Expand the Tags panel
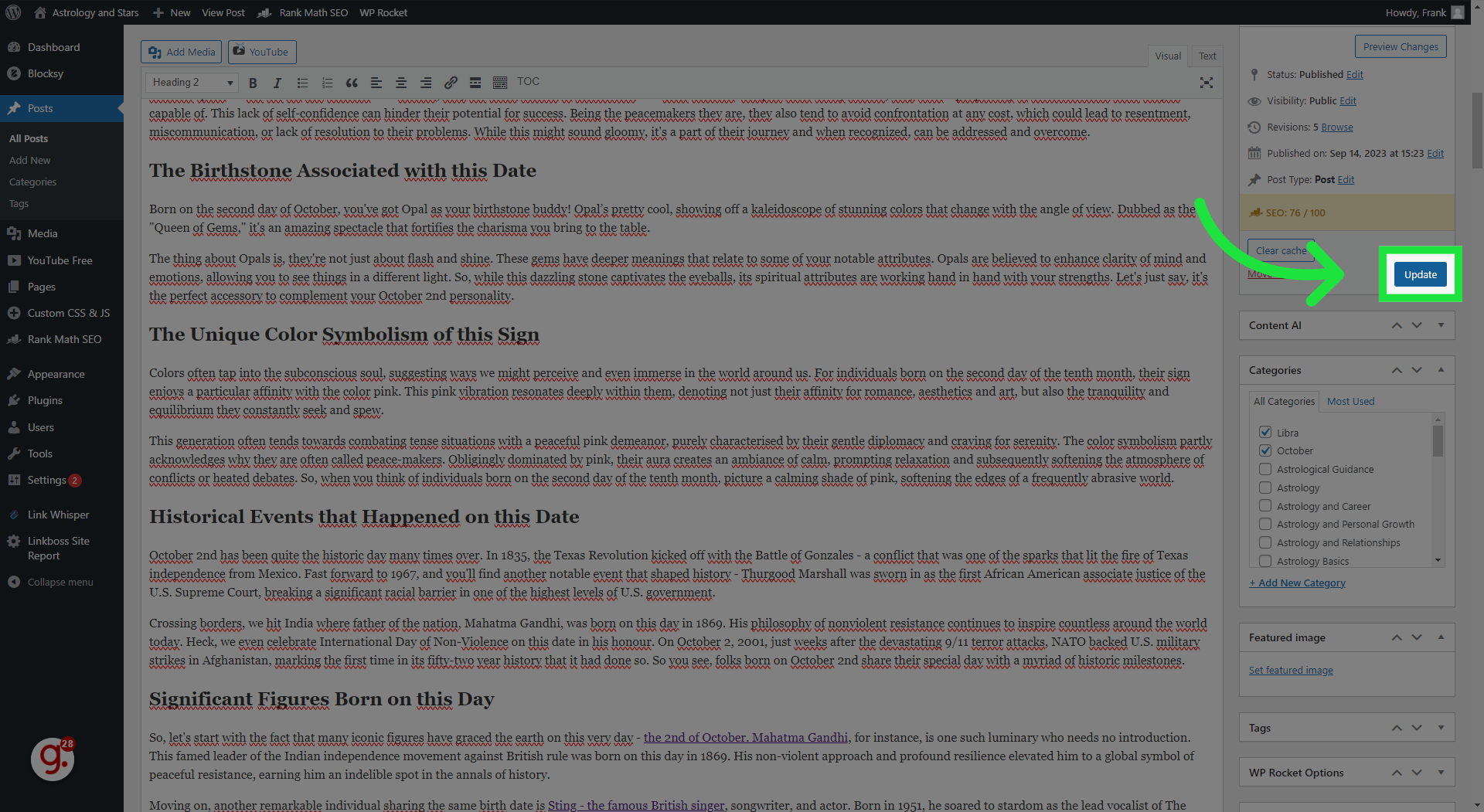The height and width of the screenshot is (812, 1484). click(1441, 728)
